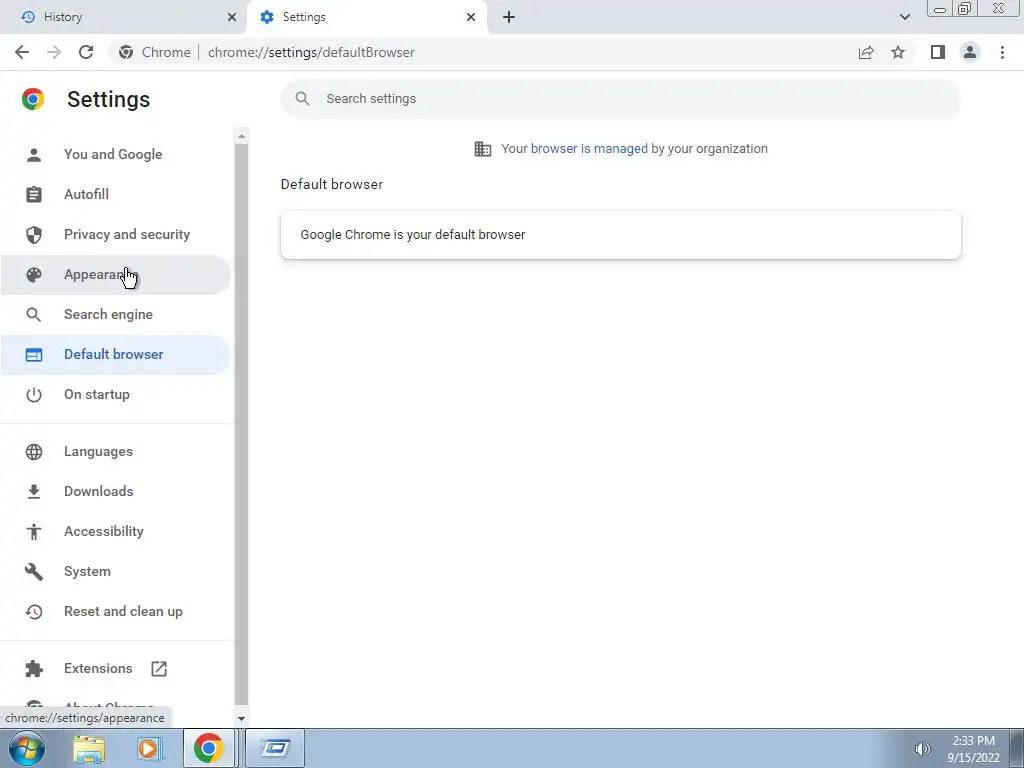This screenshot has height=768, width=1024.
Task: Select the Settings tab
Action: point(367,17)
